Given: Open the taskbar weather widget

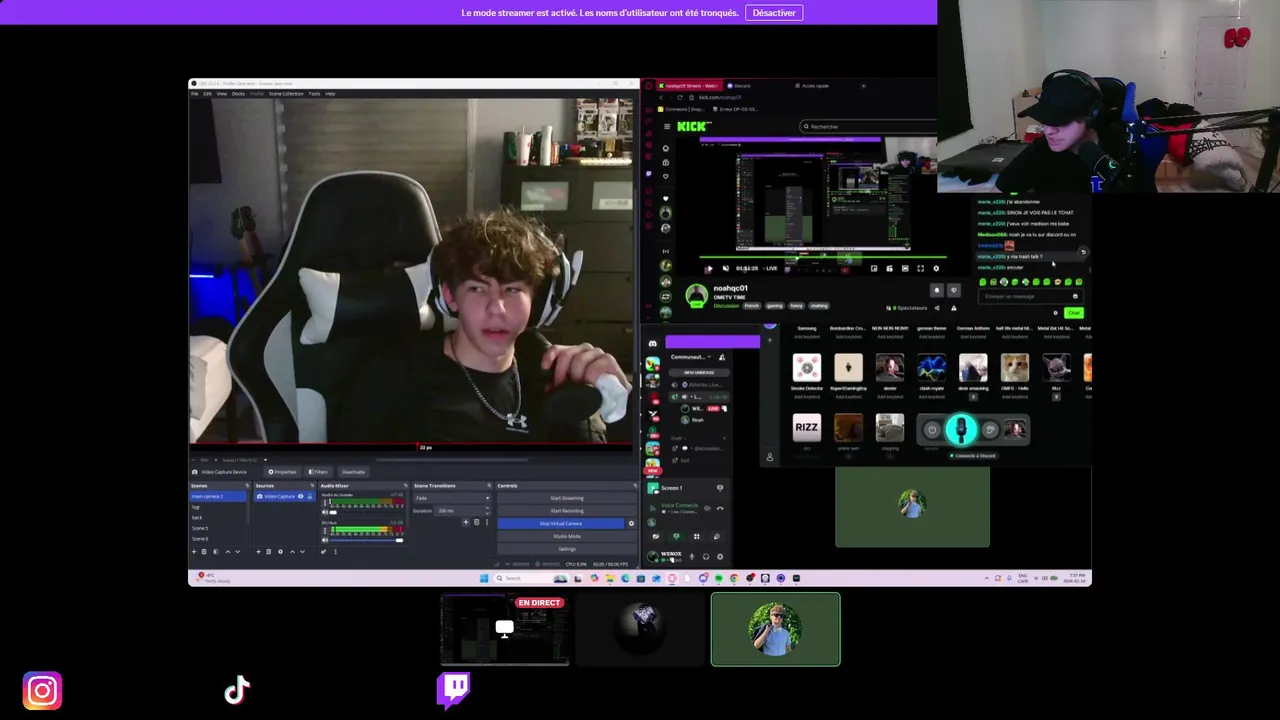Looking at the screenshot, I should coord(213,578).
